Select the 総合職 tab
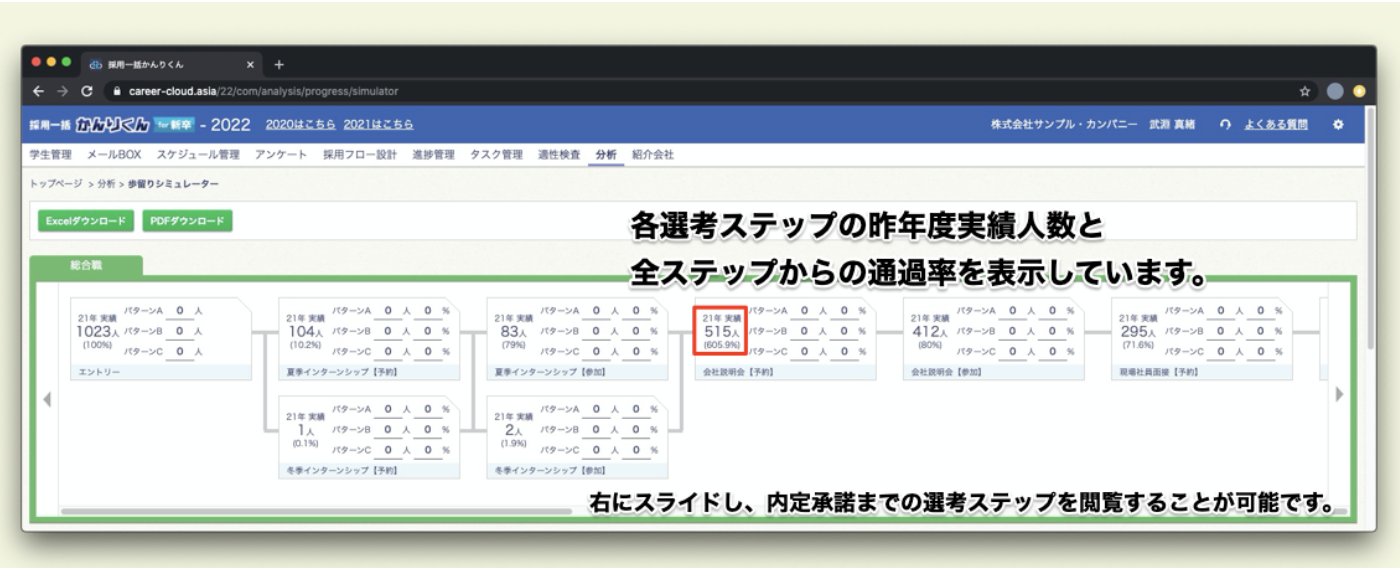 click(x=87, y=266)
